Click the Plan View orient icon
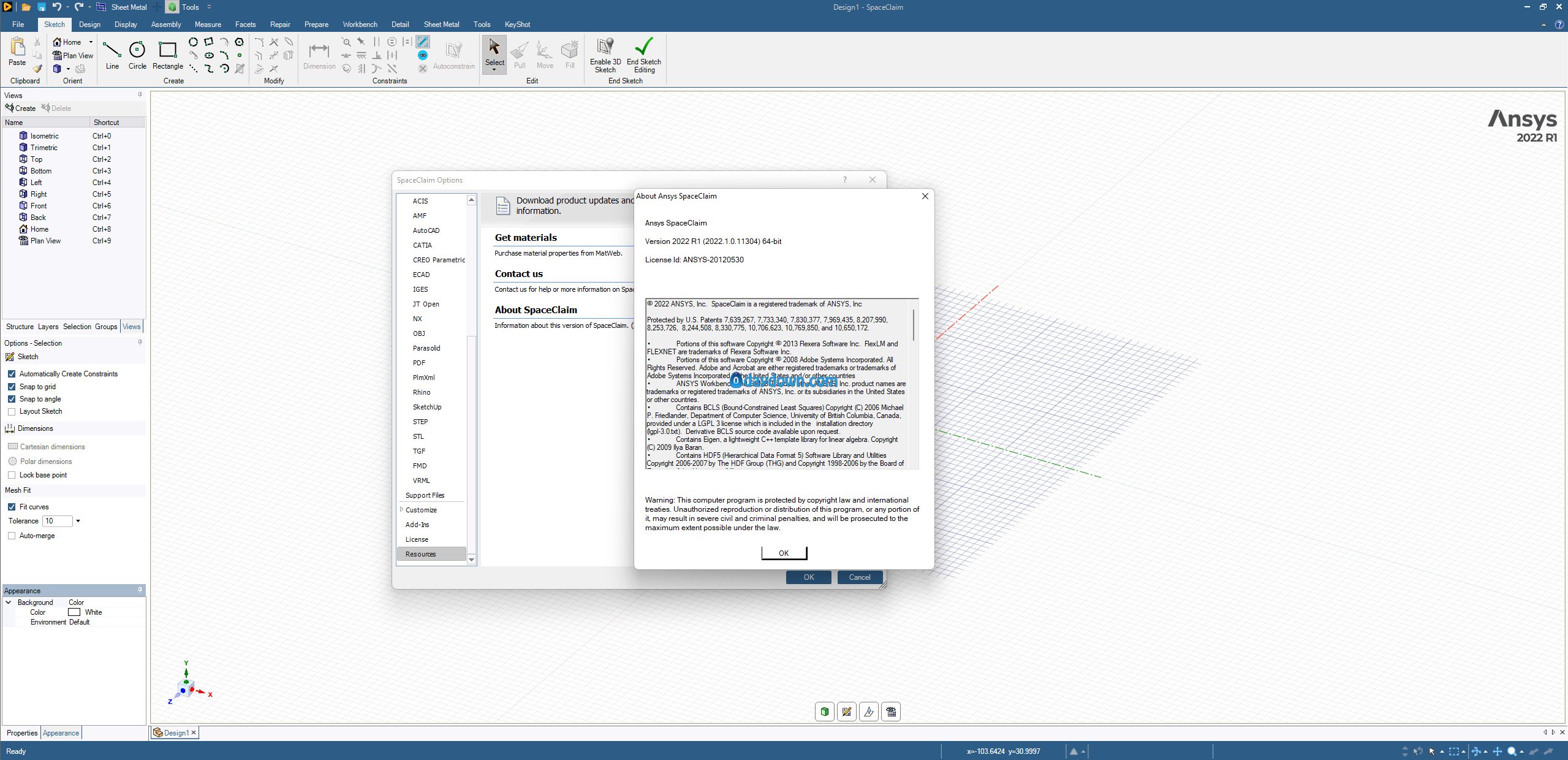The image size is (1568, 760). tap(57, 55)
